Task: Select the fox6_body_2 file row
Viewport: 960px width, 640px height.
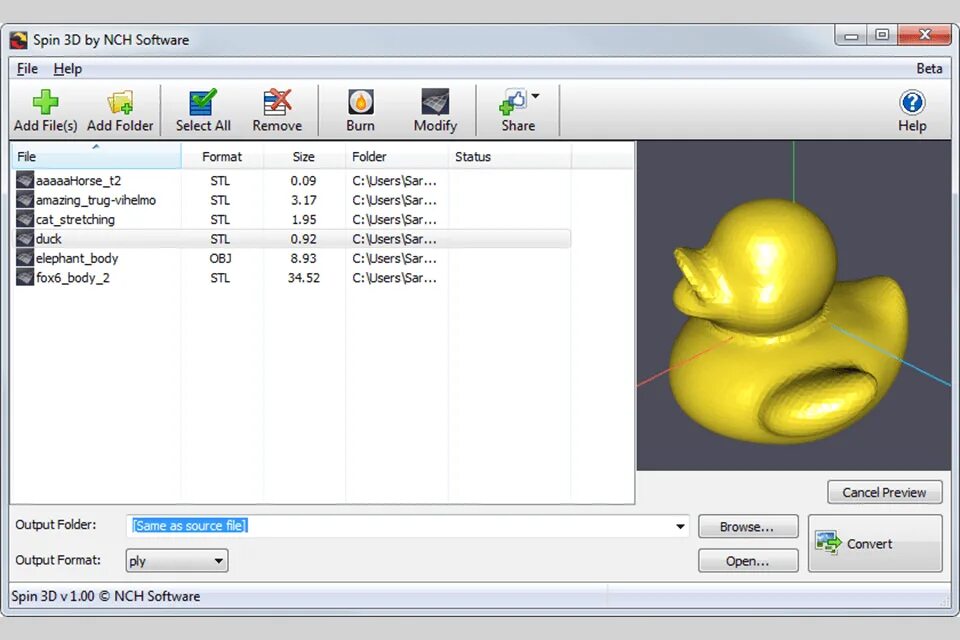Action: pyautogui.click(x=291, y=278)
